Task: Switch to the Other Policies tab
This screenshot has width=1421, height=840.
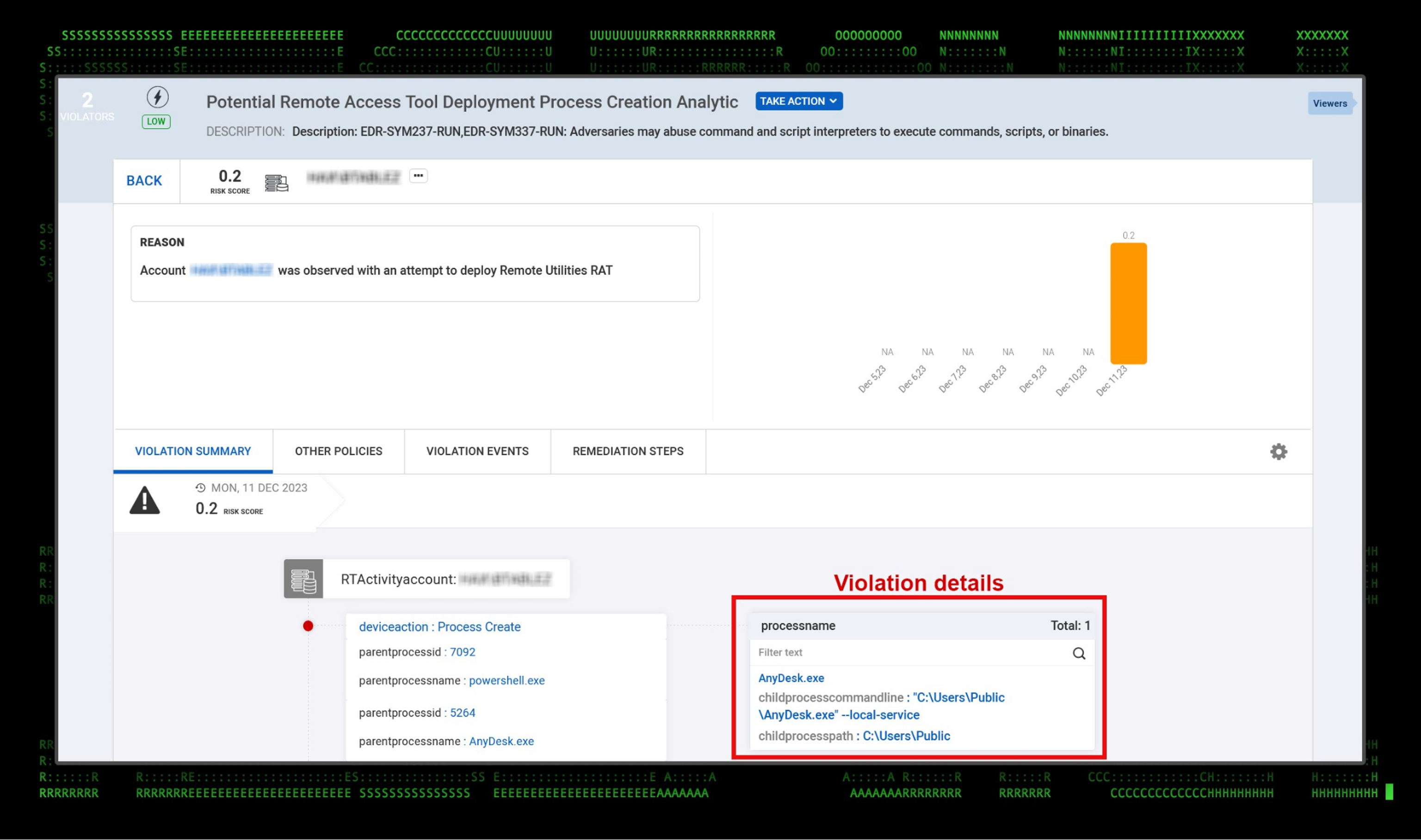Action: pos(339,451)
